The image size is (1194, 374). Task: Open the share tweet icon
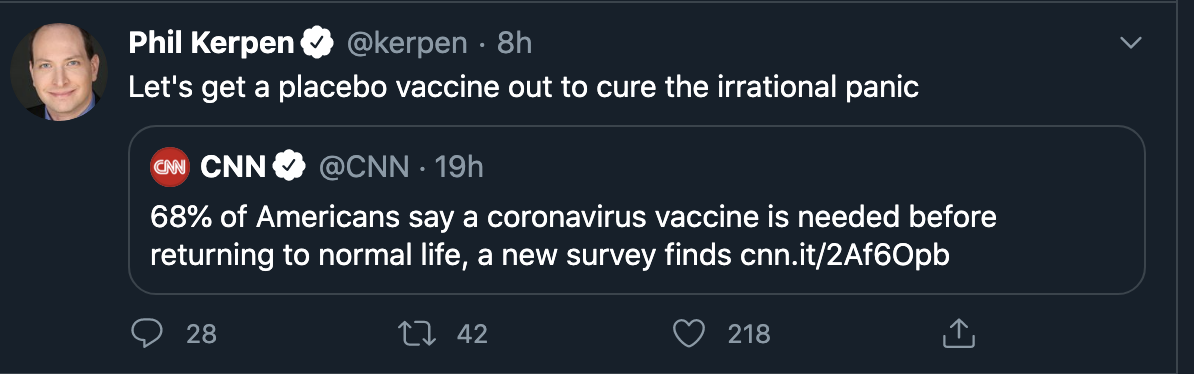tap(959, 334)
